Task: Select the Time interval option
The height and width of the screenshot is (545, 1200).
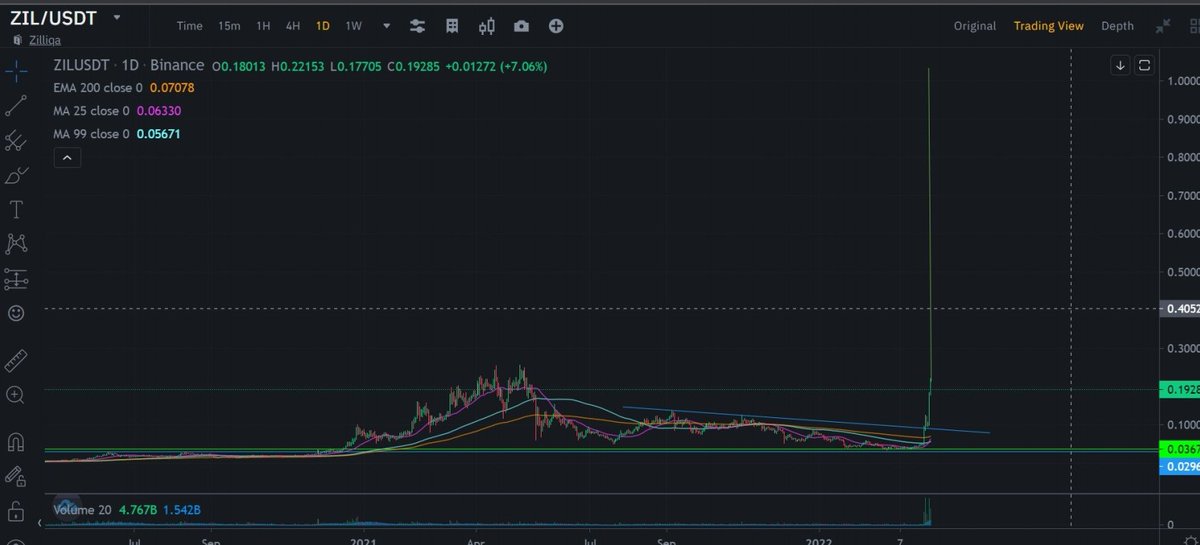Action: [x=189, y=26]
